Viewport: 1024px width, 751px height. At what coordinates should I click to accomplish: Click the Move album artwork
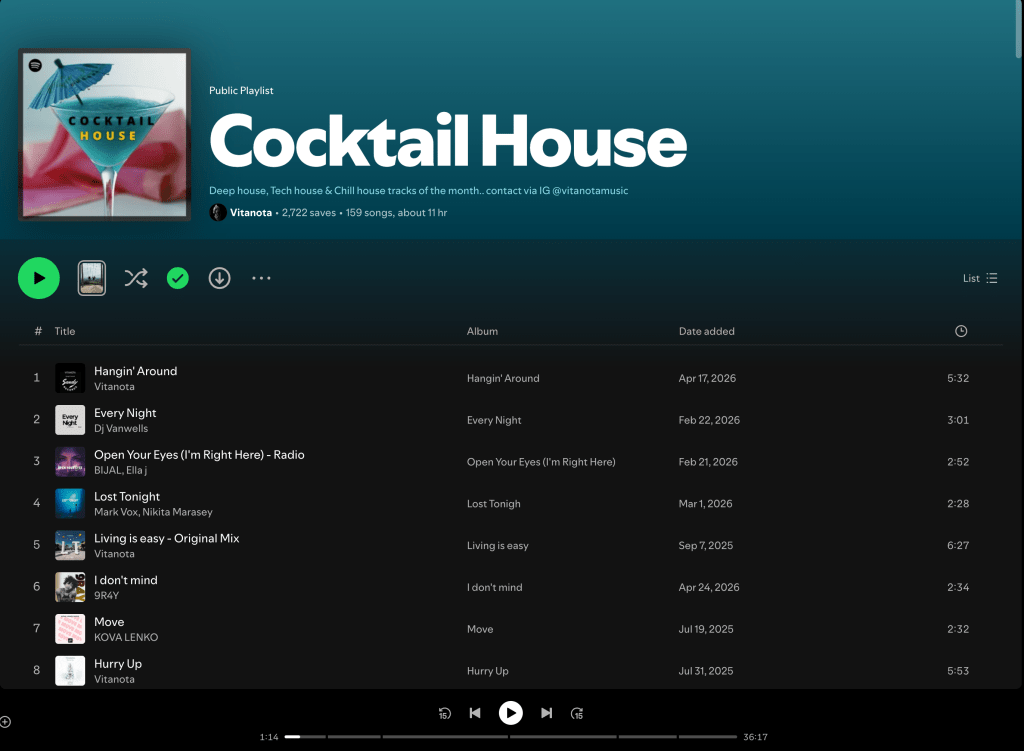pyautogui.click(x=70, y=629)
